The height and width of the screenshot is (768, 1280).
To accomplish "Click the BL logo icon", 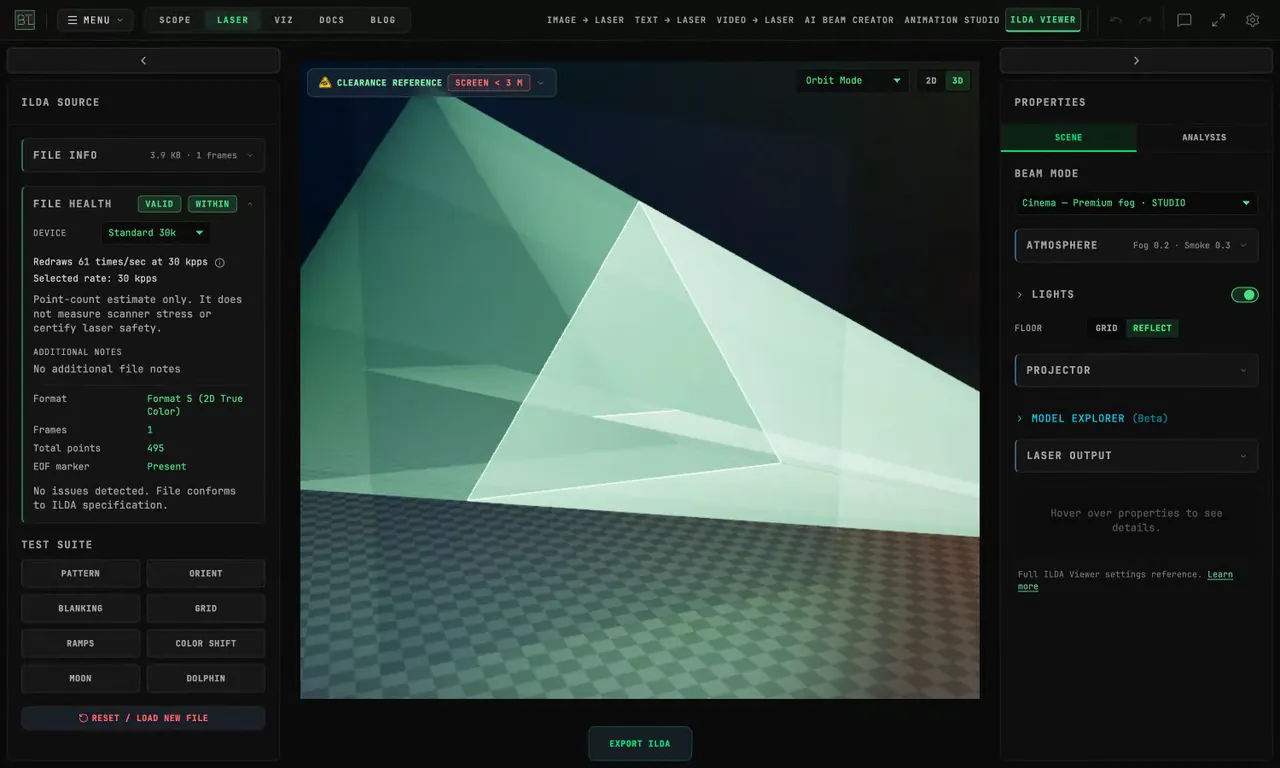I will coord(24,20).
